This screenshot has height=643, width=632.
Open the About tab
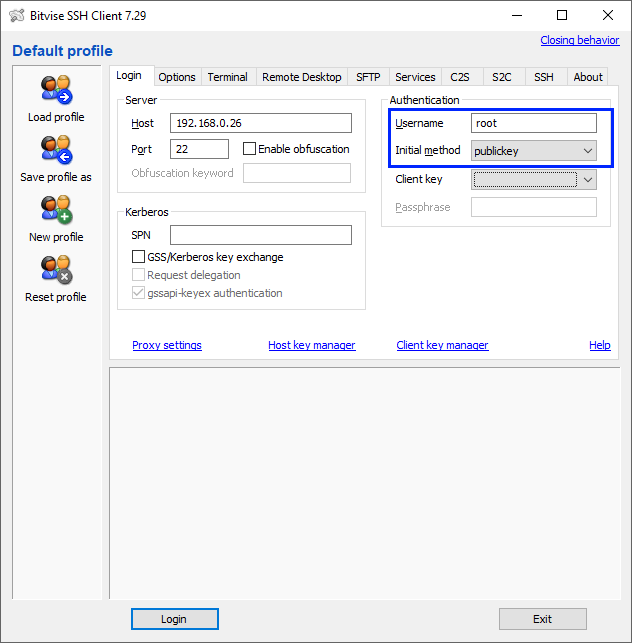pyautogui.click(x=588, y=77)
